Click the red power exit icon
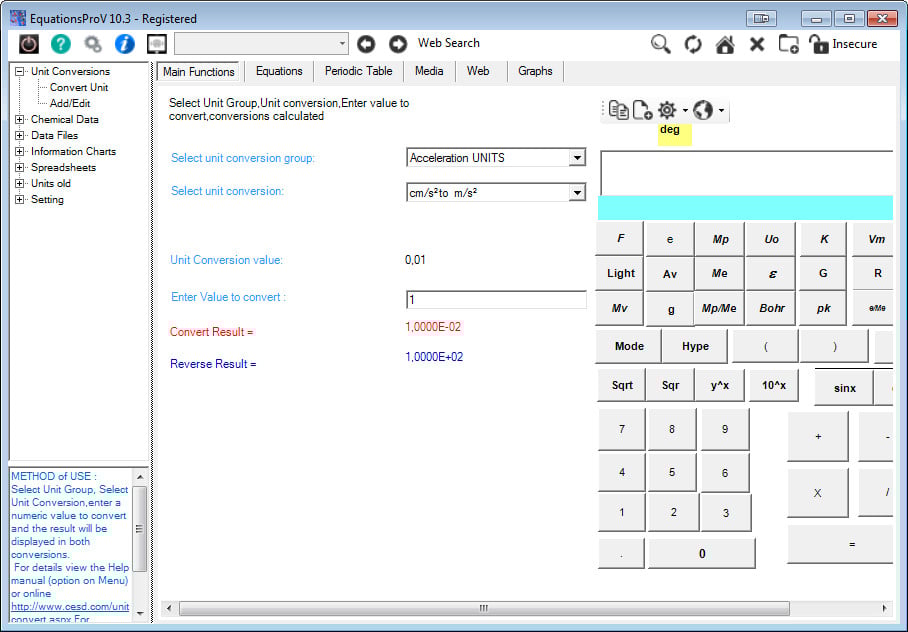Image resolution: width=908 pixels, height=632 pixels. [29, 44]
